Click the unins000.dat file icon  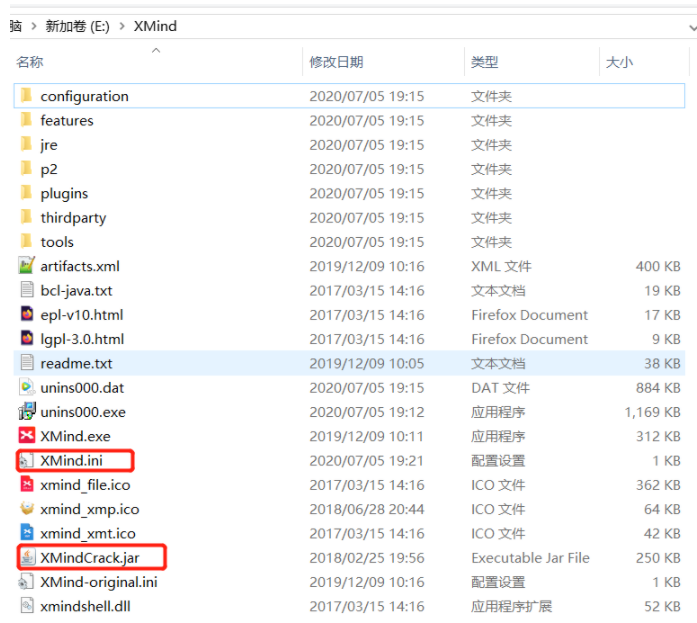27,387
